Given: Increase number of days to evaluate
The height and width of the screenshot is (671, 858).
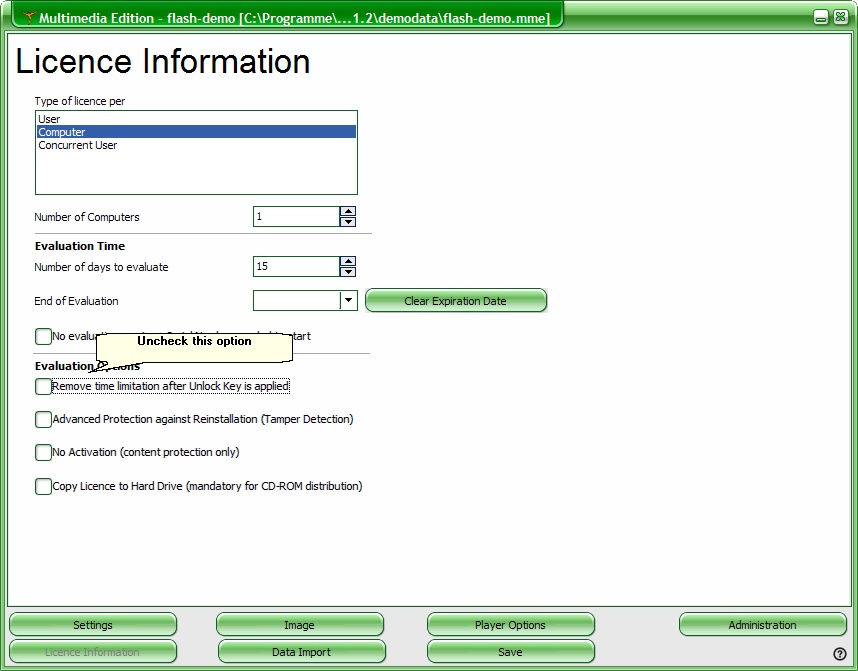Looking at the screenshot, I should [x=348, y=261].
